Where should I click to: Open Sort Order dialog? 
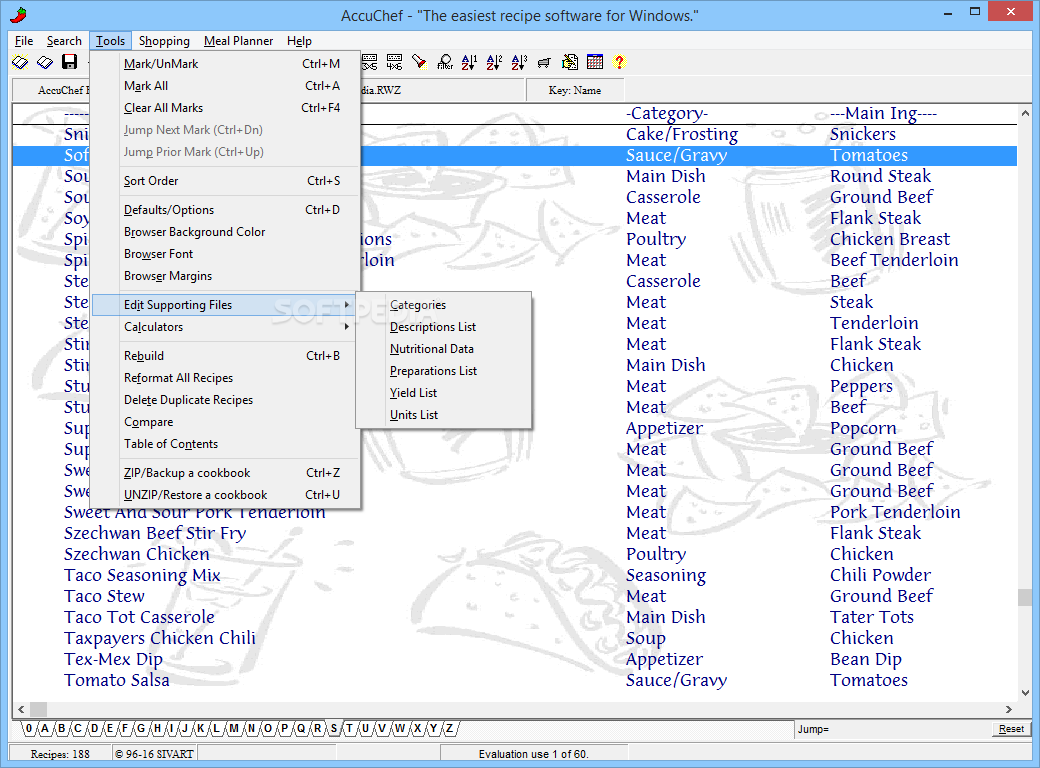click(226, 180)
